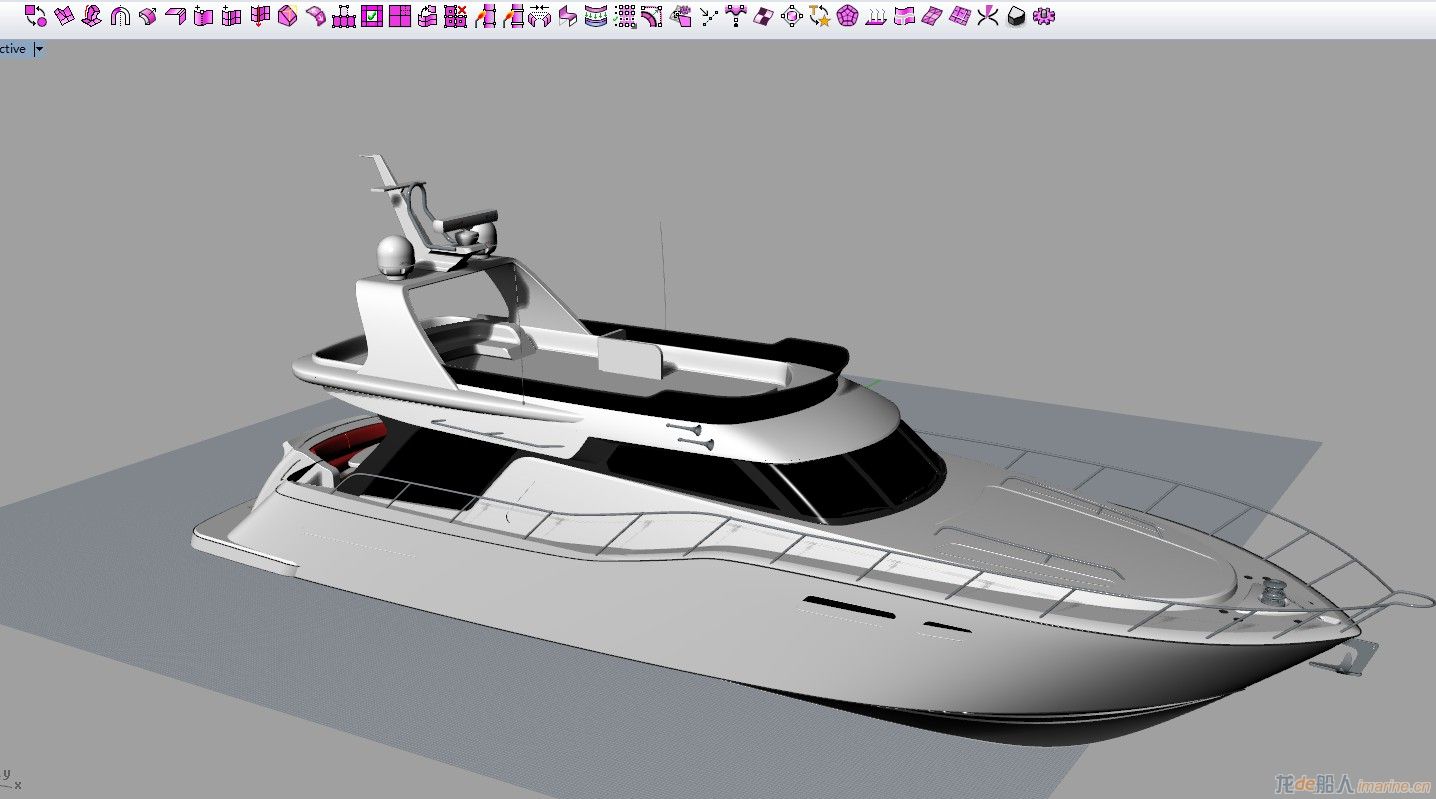
Task: Click the split crossing pink curves icon
Action: tap(988, 16)
